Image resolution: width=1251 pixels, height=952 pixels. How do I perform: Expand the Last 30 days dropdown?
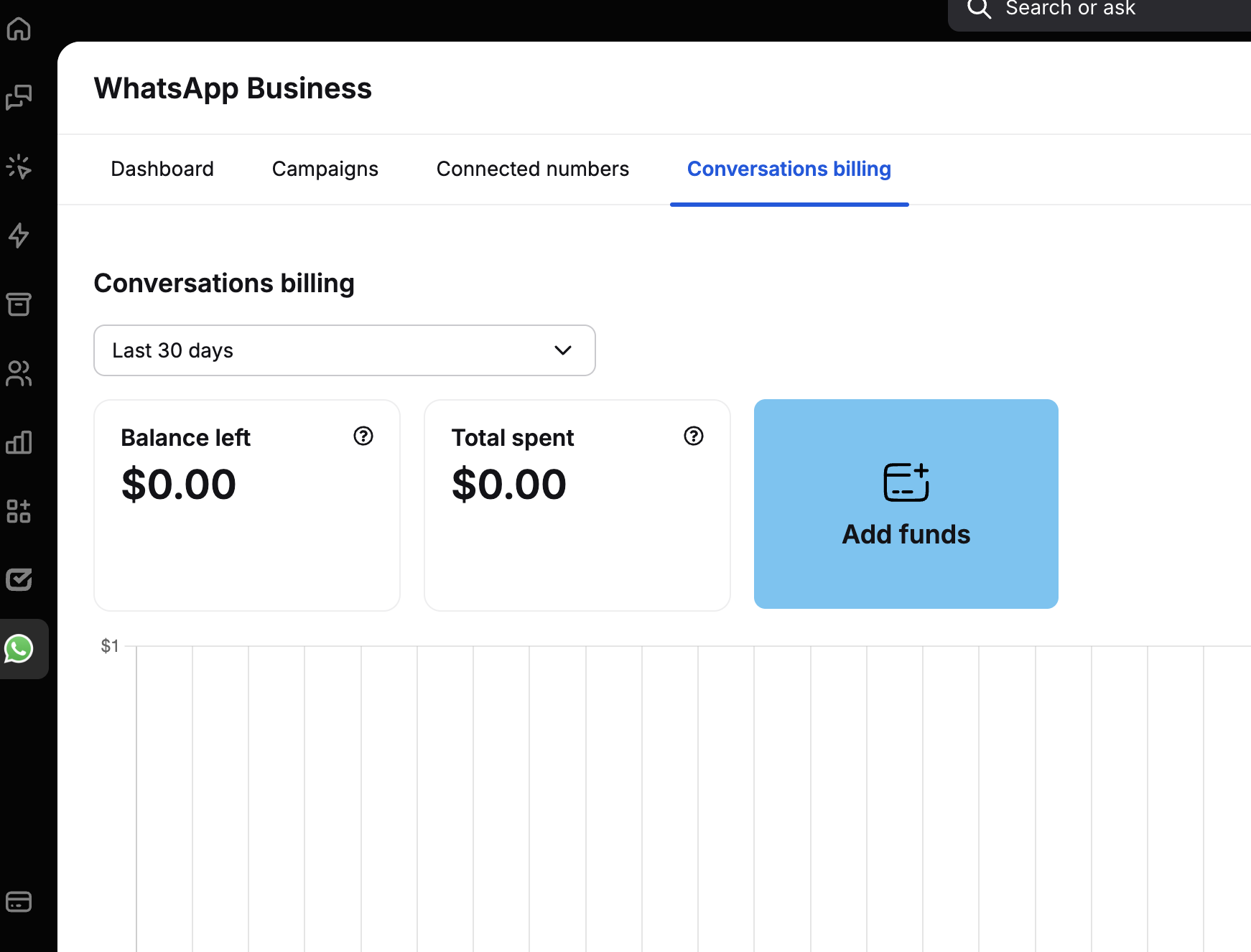[345, 350]
